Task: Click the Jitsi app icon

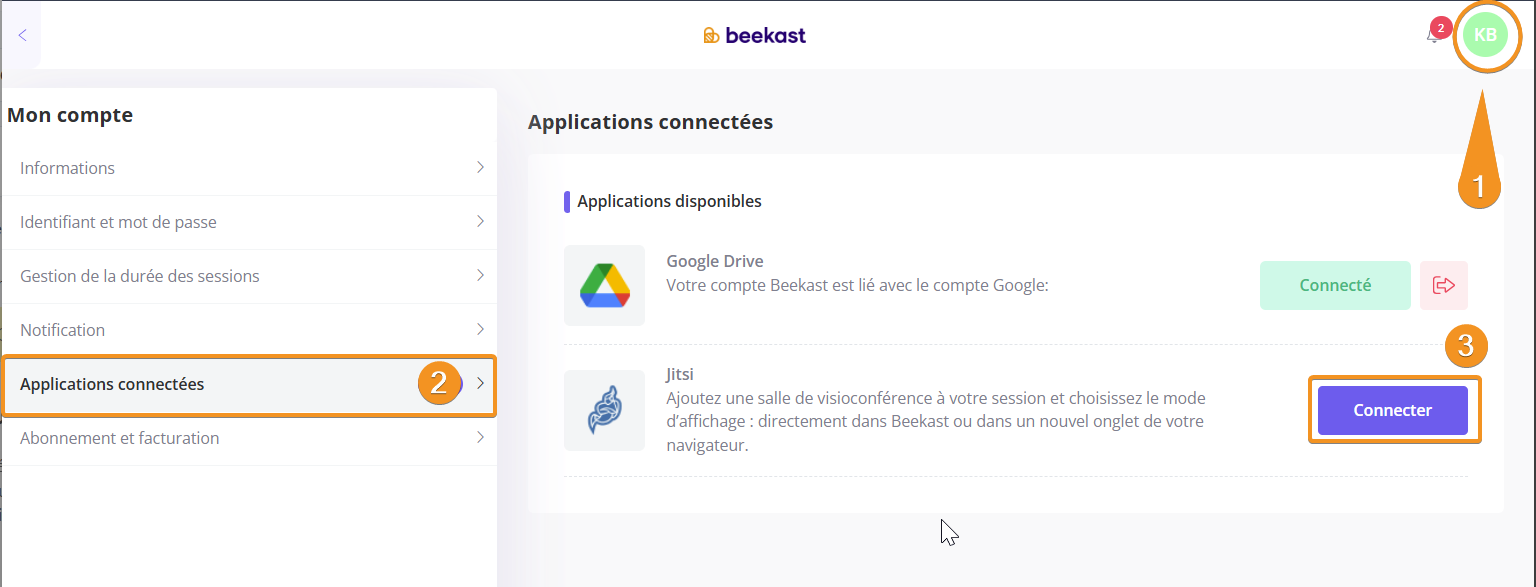Action: [604, 410]
